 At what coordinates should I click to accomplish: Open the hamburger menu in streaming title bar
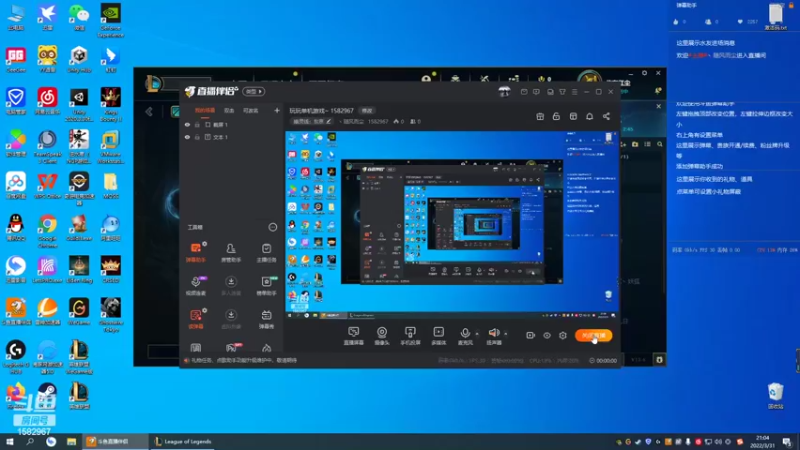[x=574, y=92]
